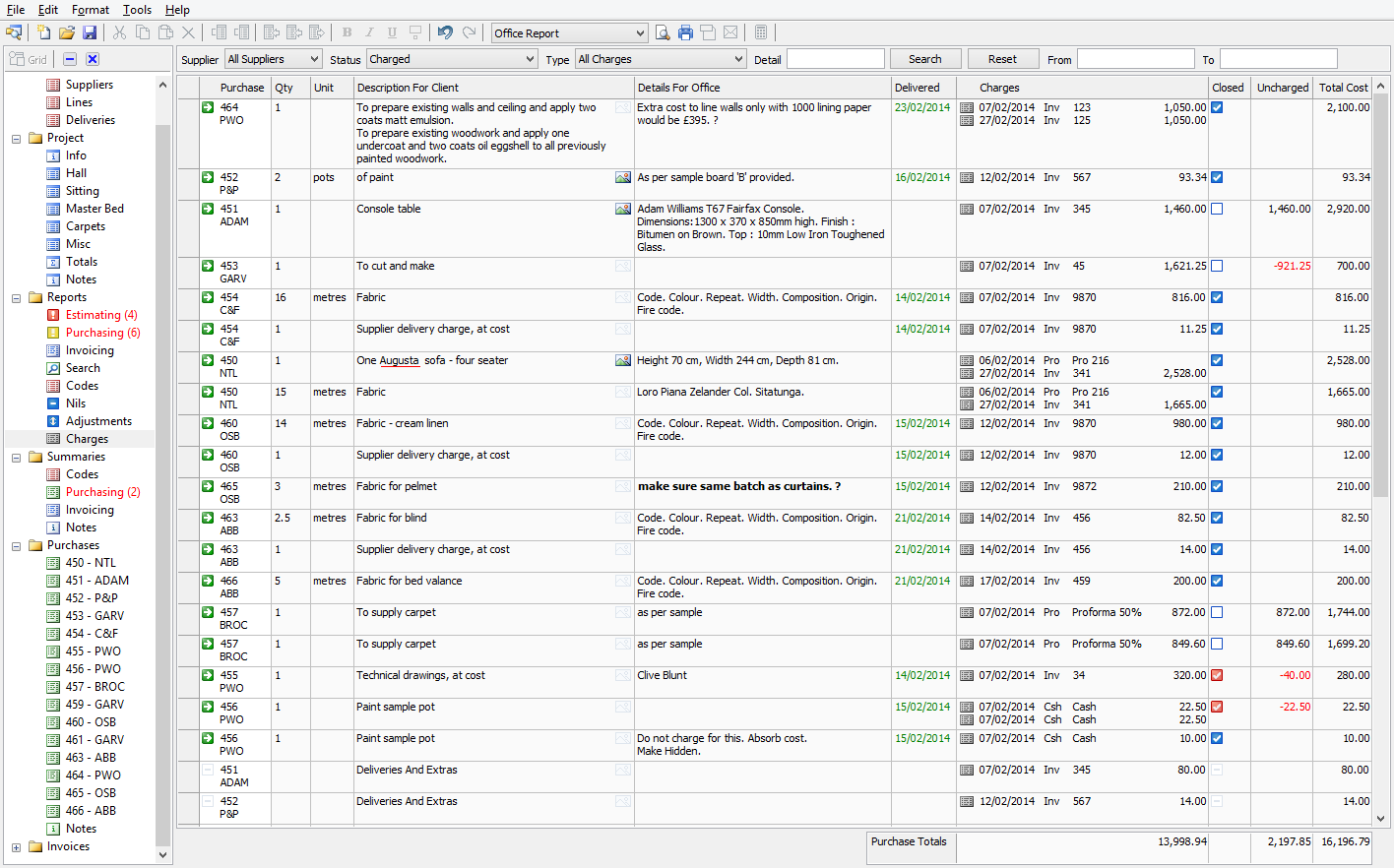The image size is (1394, 868).
Task: Click the Paste clipboard toolbar icon
Action: point(166,32)
